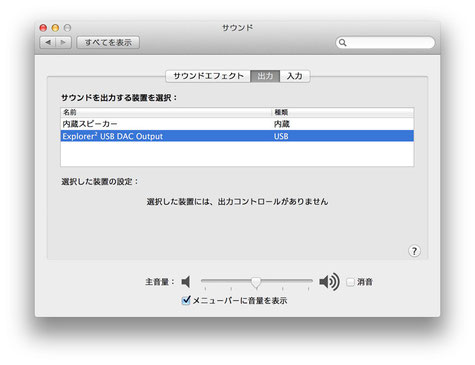Click the USB type cell
The width and height of the screenshot is (475, 365).
(281, 136)
